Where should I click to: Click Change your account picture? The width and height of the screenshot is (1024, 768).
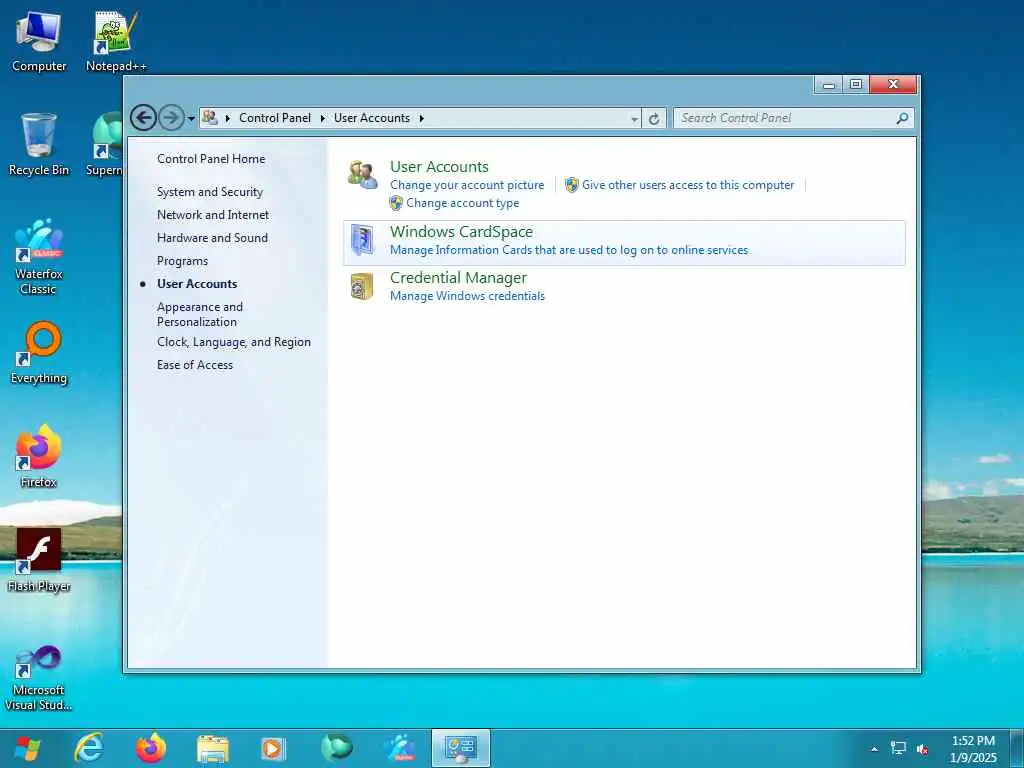[x=467, y=185]
